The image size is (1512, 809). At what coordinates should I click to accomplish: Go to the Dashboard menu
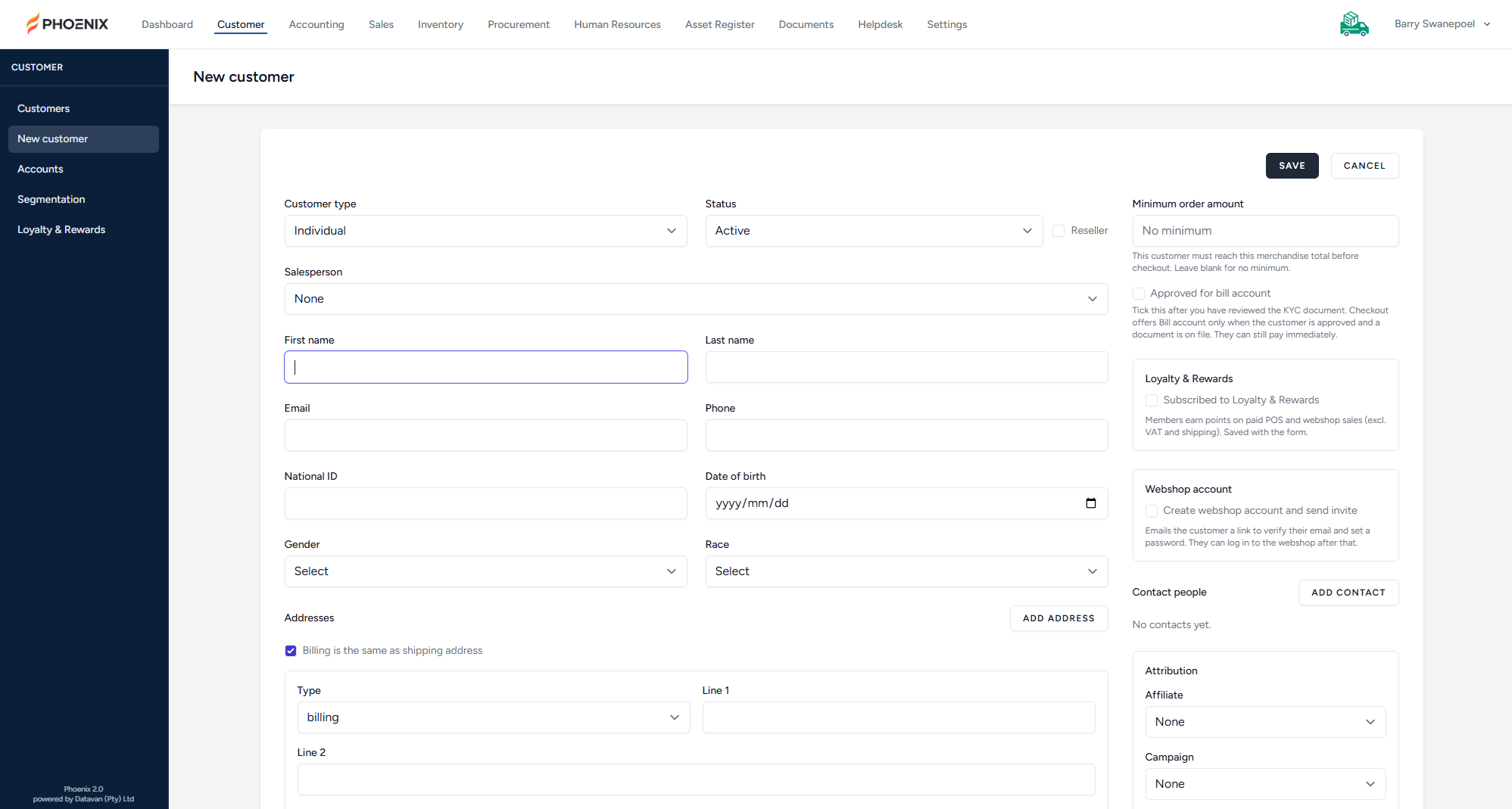click(167, 24)
